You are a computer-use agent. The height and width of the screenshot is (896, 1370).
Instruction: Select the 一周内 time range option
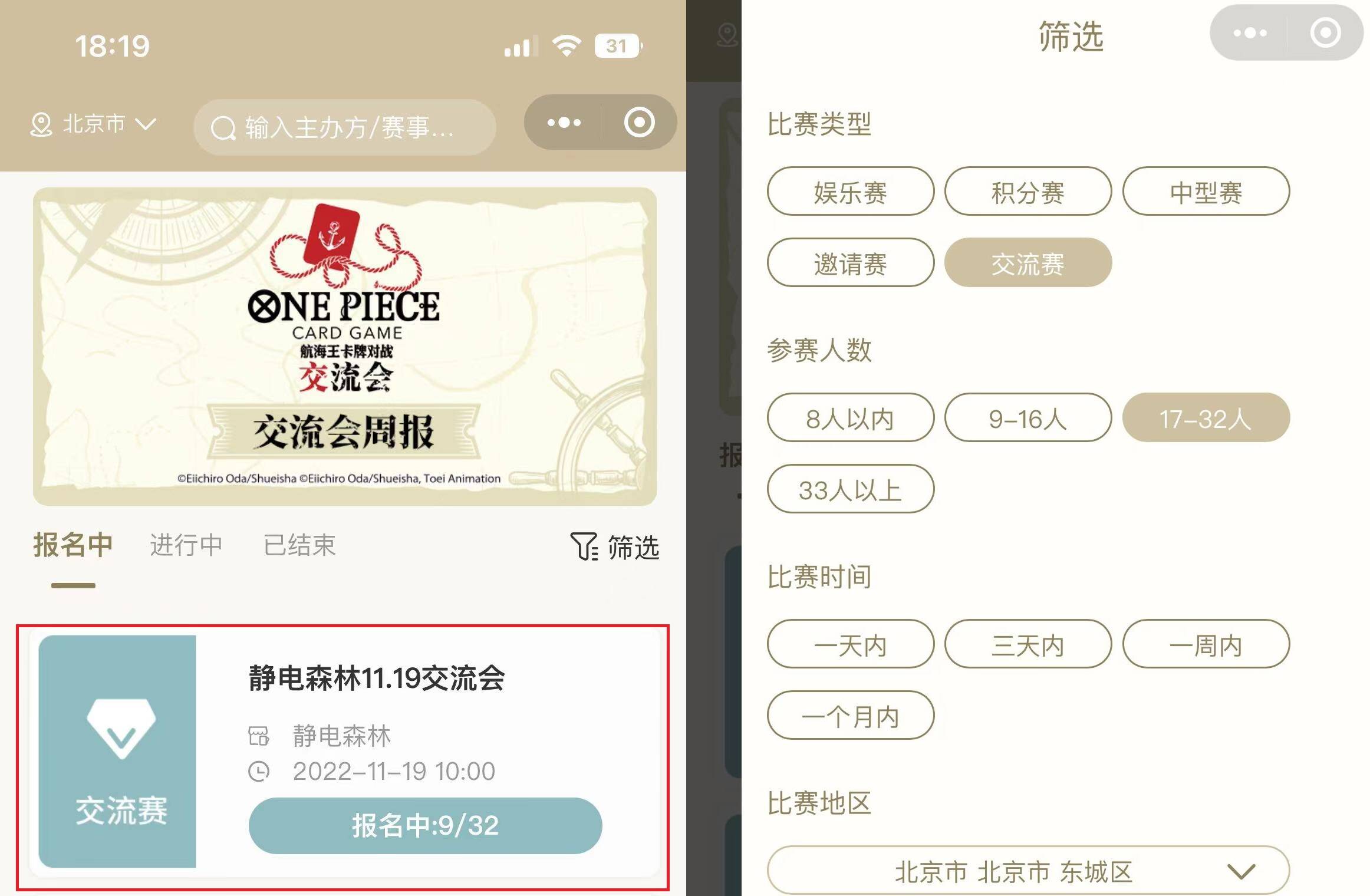1206,644
